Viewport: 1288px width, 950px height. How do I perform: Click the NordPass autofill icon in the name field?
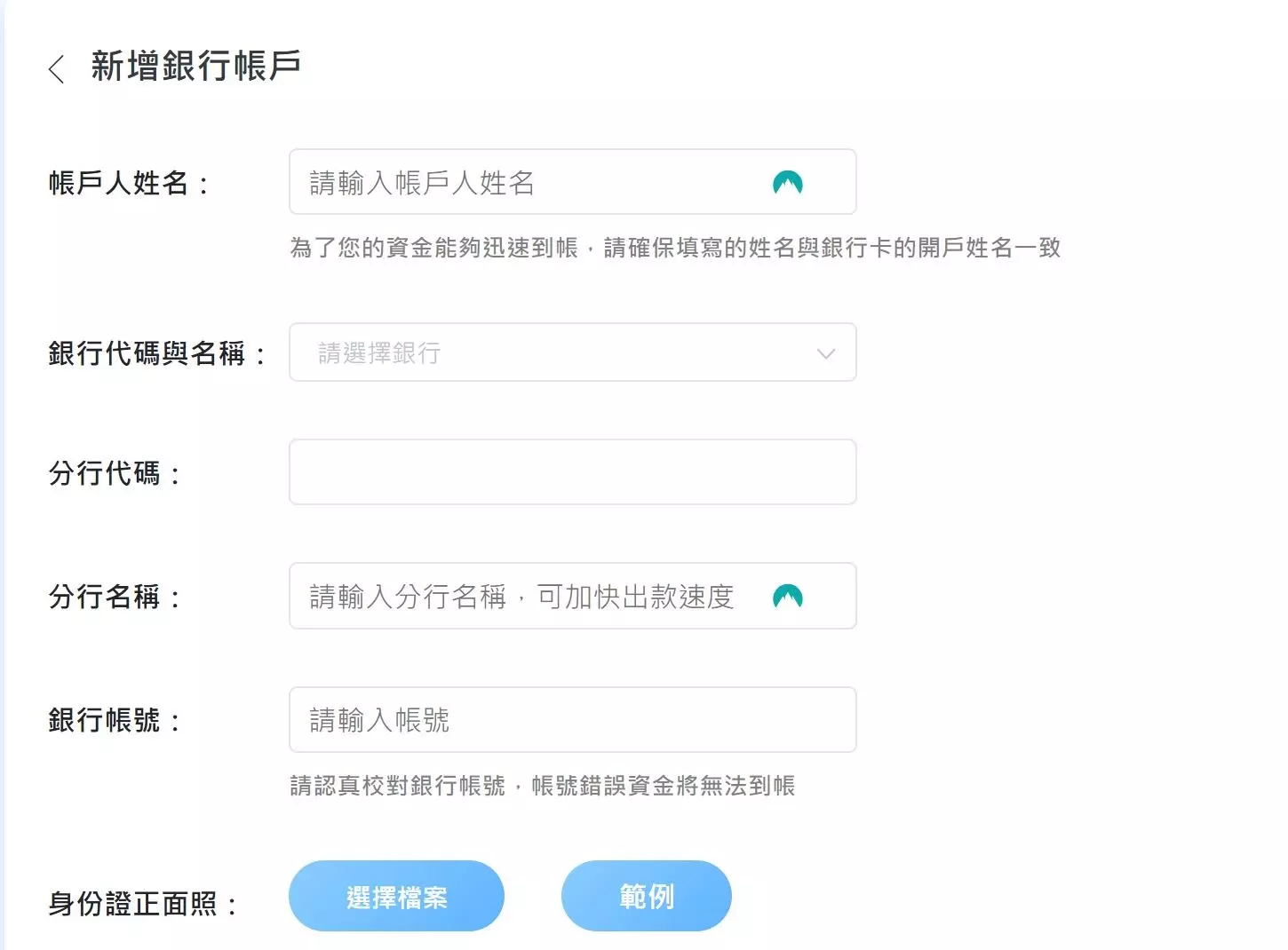pos(788,181)
